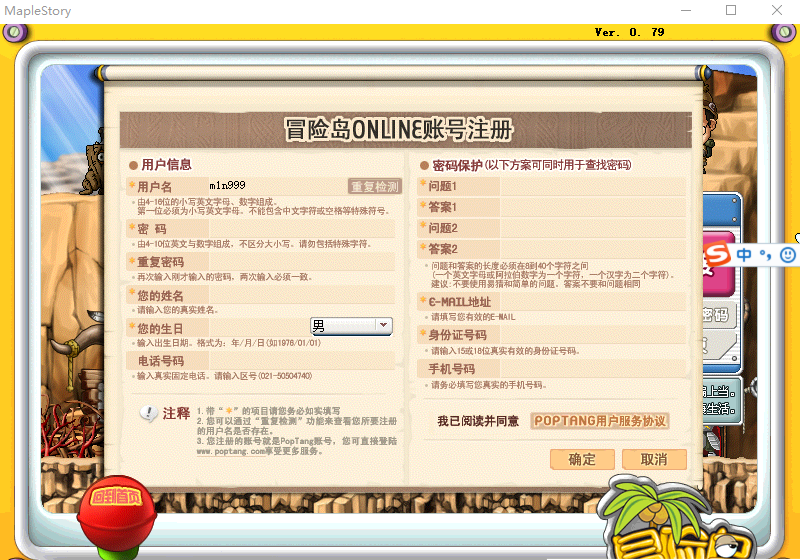Click the Ver. 0. 79 version text
Screen dimensions: 800x560
pyautogui.click(x=630, y=32)
